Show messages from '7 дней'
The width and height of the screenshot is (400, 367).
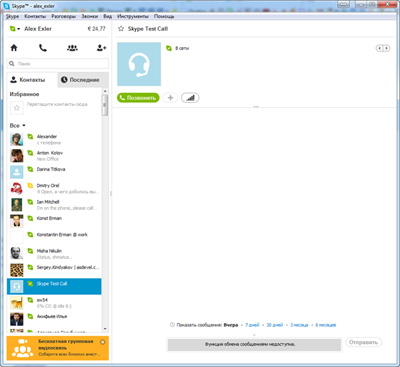[x=252, y=325]
